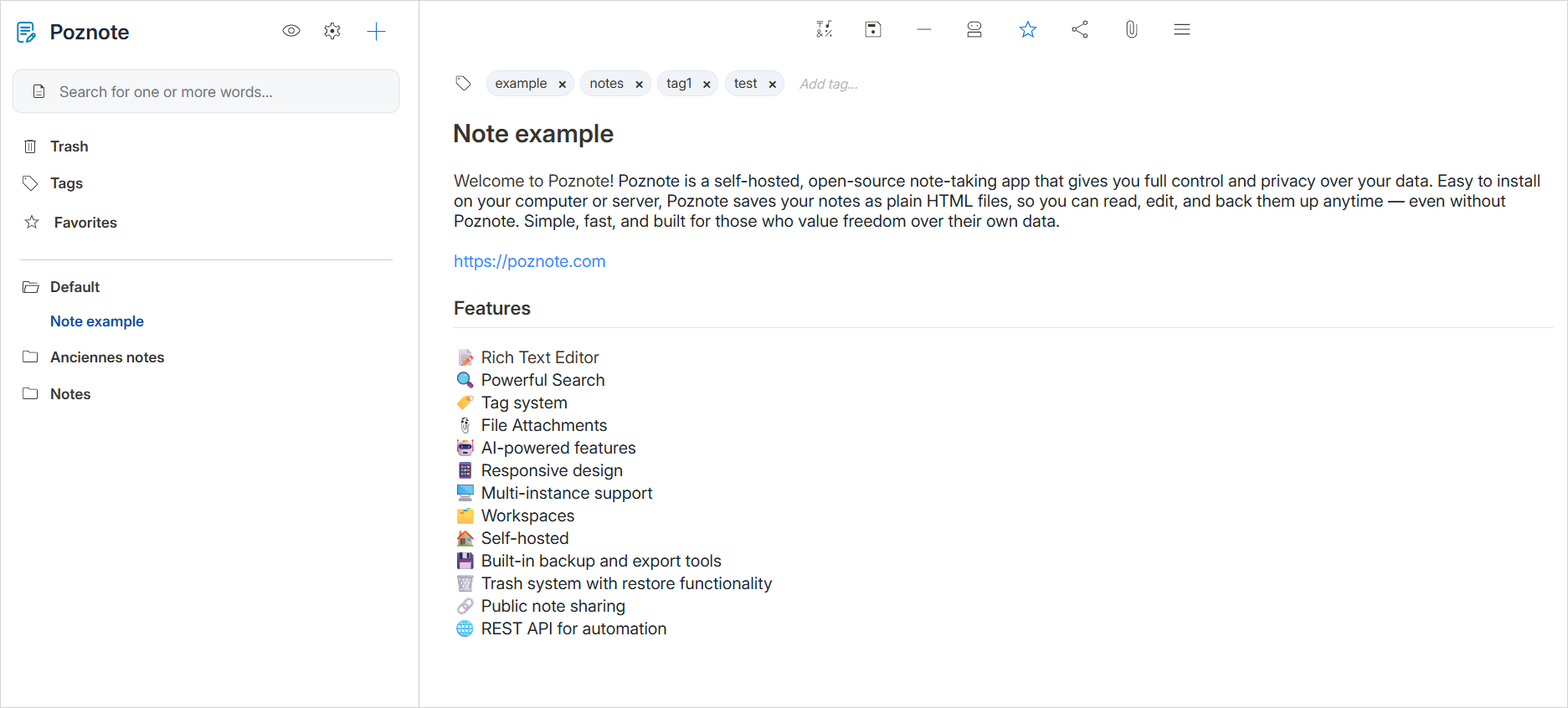Toggle the eye display icon in sidebar
The height and width of the screenshot is (708, 1568).
[290, 32]
